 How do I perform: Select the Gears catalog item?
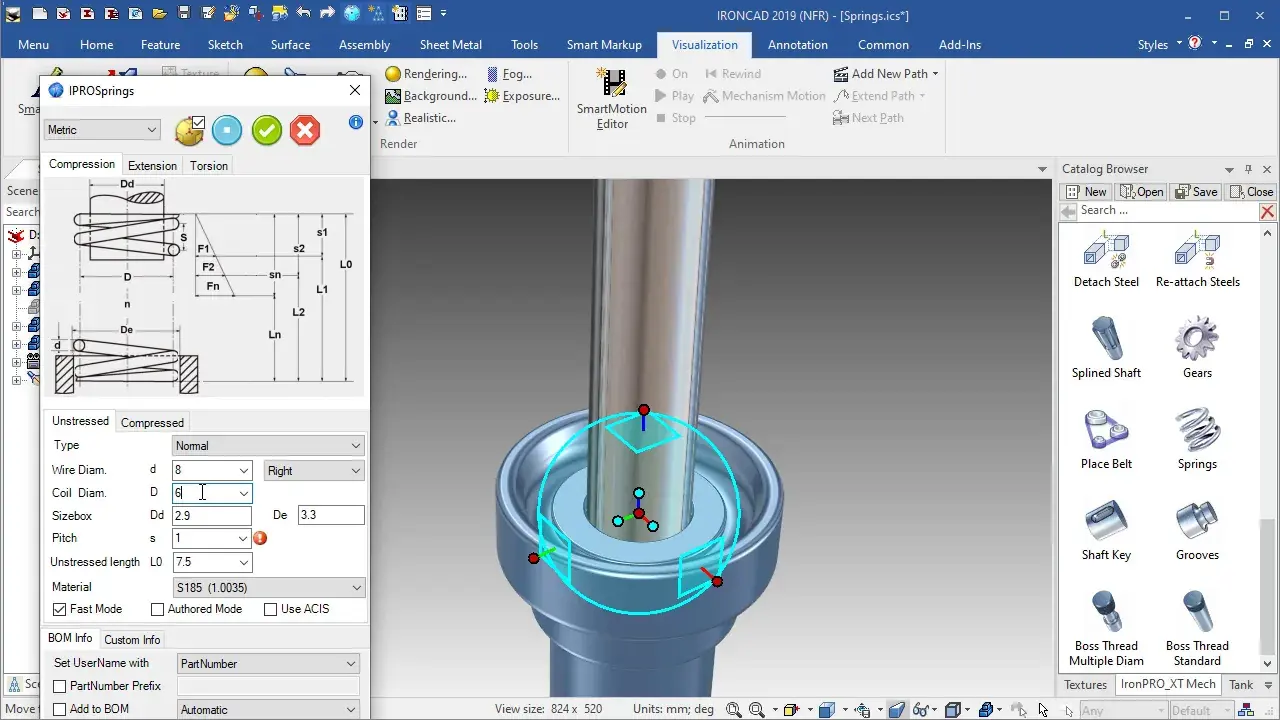[x=1197, y=347]
